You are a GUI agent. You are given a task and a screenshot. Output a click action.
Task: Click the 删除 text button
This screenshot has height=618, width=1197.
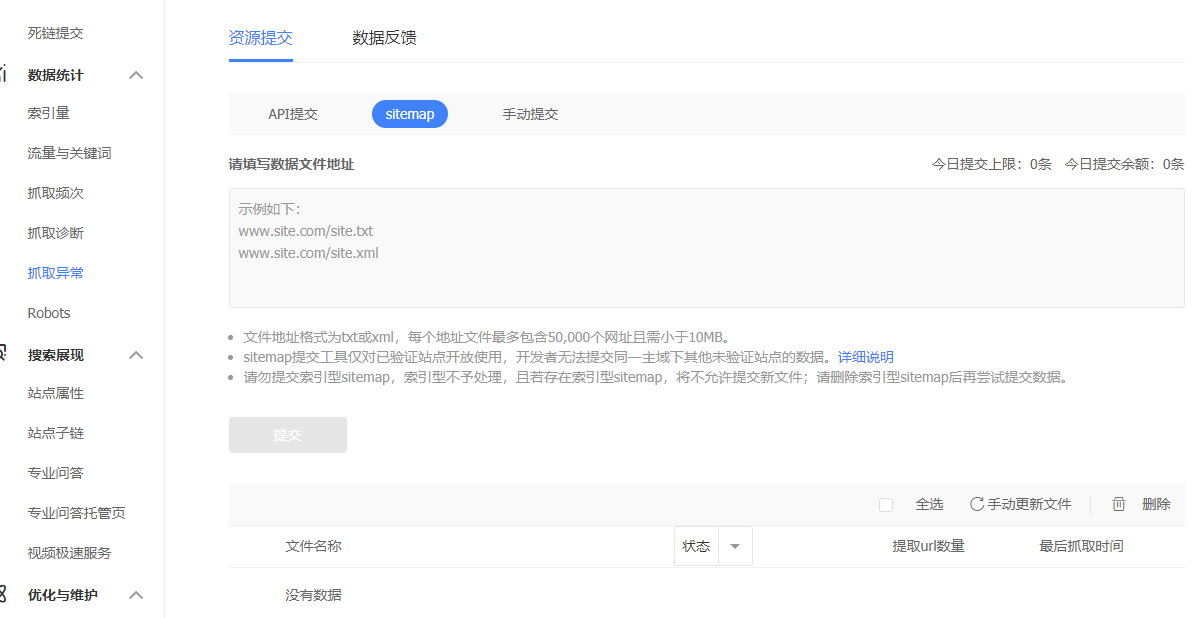tap(1156, 504)
